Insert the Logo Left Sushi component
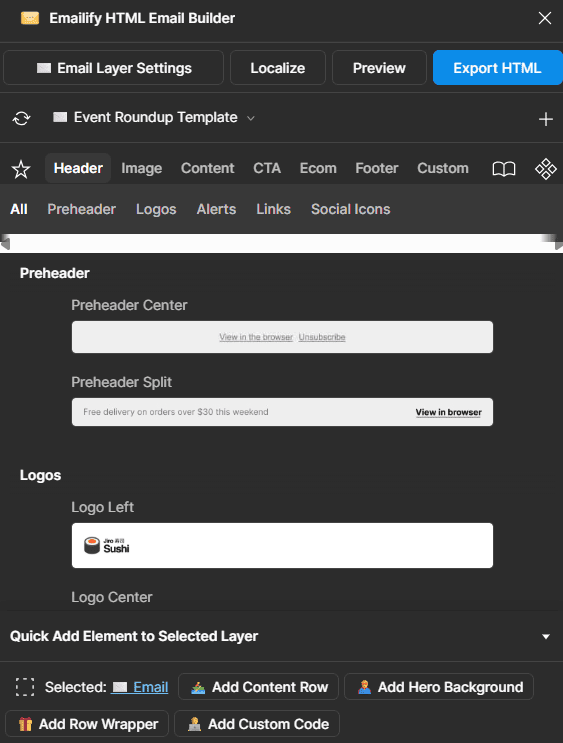The image size is (563, 743). 282,545
